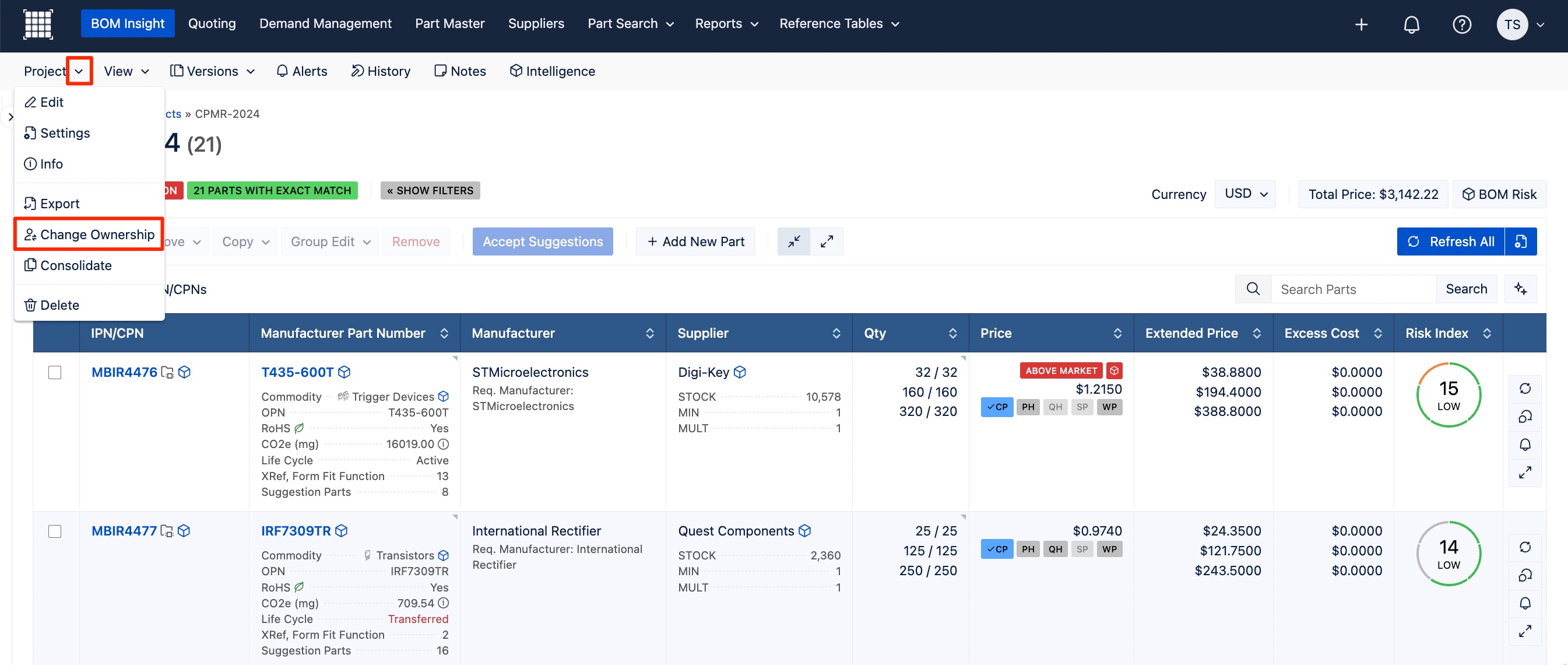Click the alert bell icon in MBIR4477 row
Viewport: 1568px width, 665px height.
1525,603
